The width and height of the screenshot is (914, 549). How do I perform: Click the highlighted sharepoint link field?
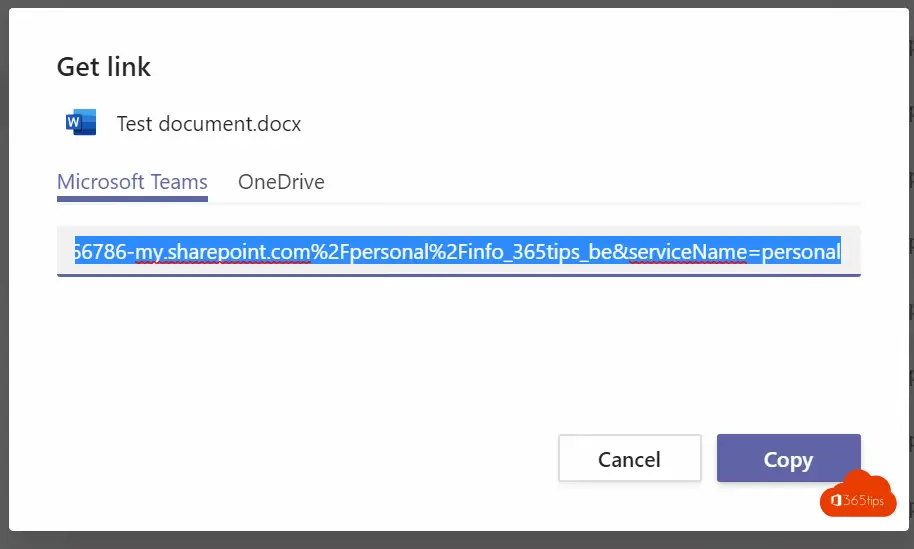tap(459, 251)
